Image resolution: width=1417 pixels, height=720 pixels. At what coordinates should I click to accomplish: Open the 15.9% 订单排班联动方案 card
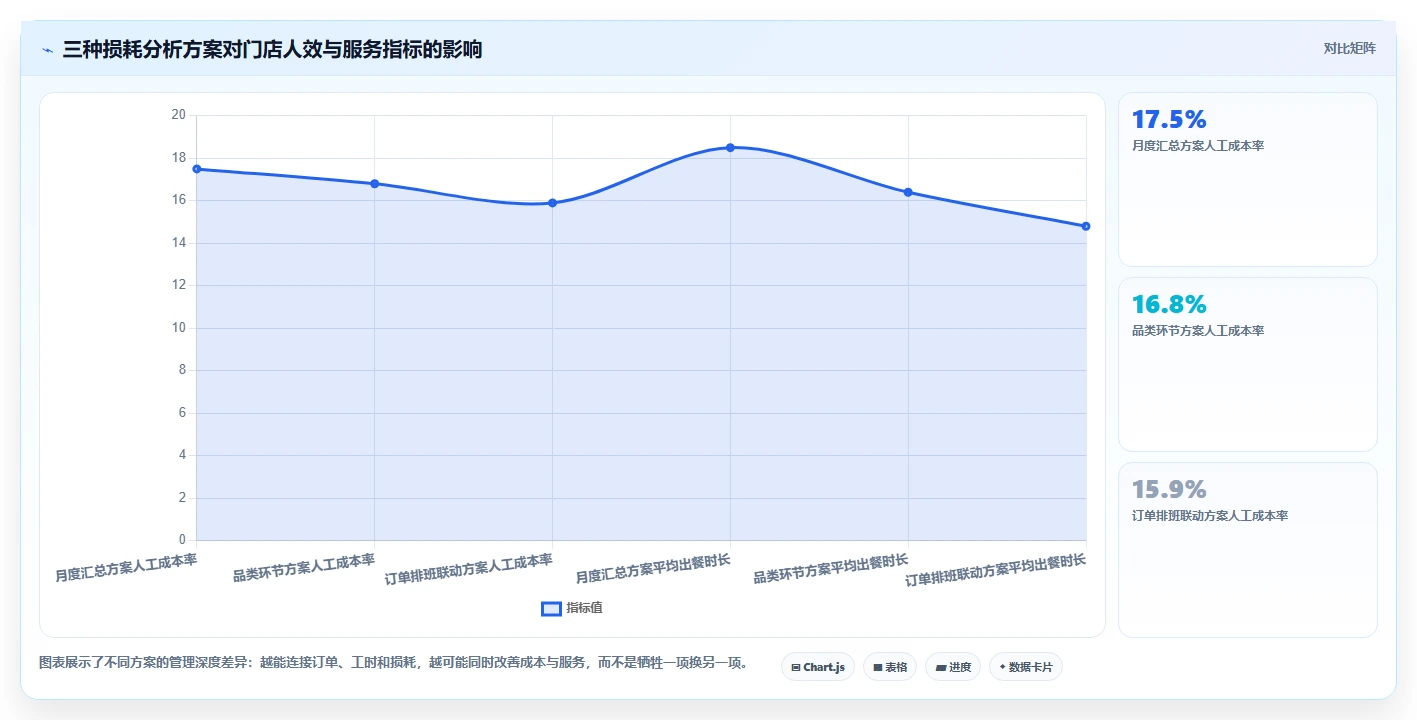click(x=1247, y=550)
